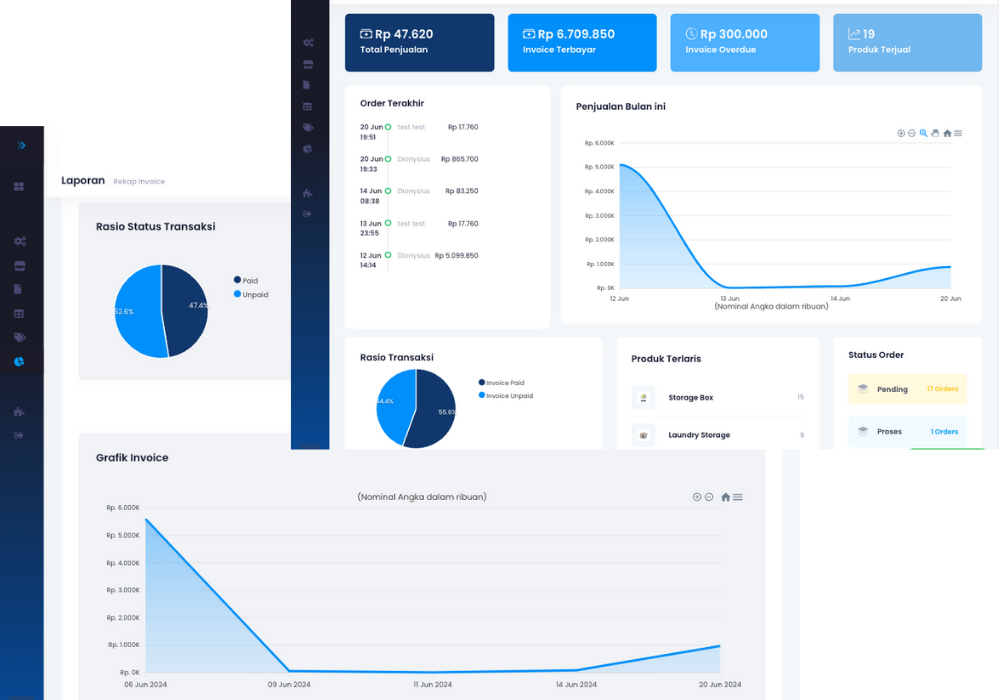
Task: Activate the hand pan tool on sales chart
Action: (x=935, y=133)
